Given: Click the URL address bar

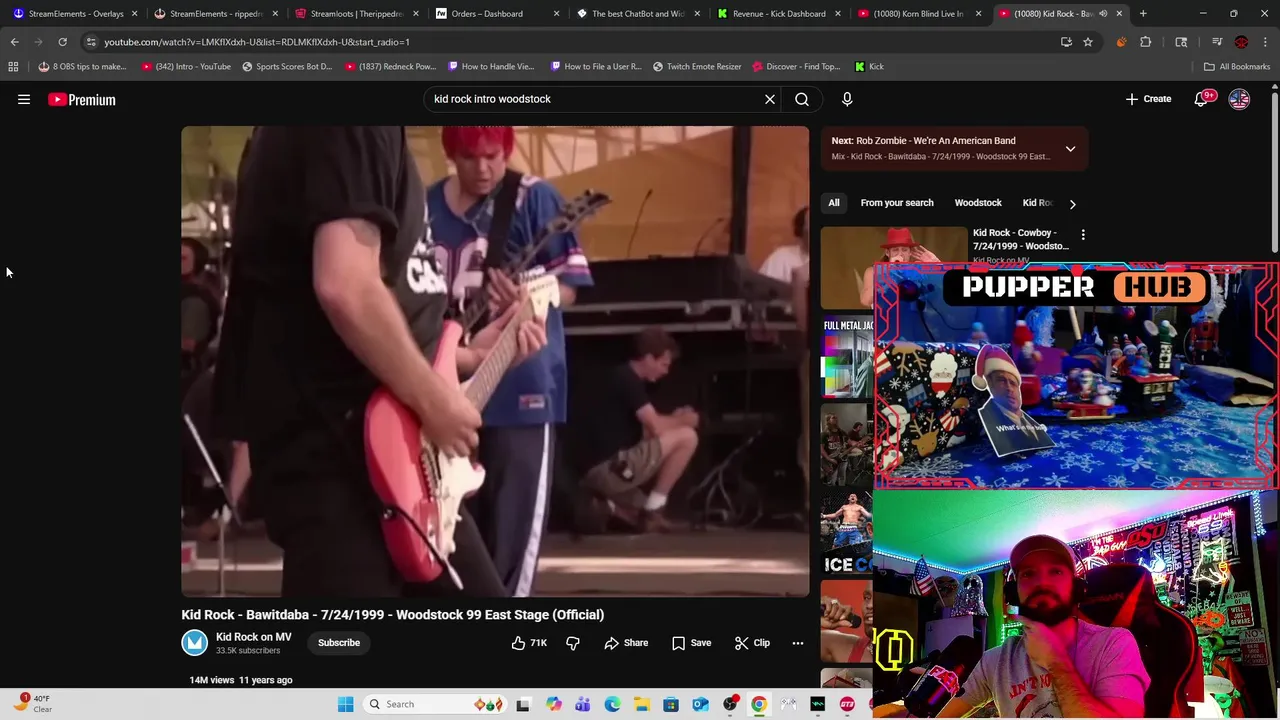Looking at the screenshot, I should [x=570, y=42].
